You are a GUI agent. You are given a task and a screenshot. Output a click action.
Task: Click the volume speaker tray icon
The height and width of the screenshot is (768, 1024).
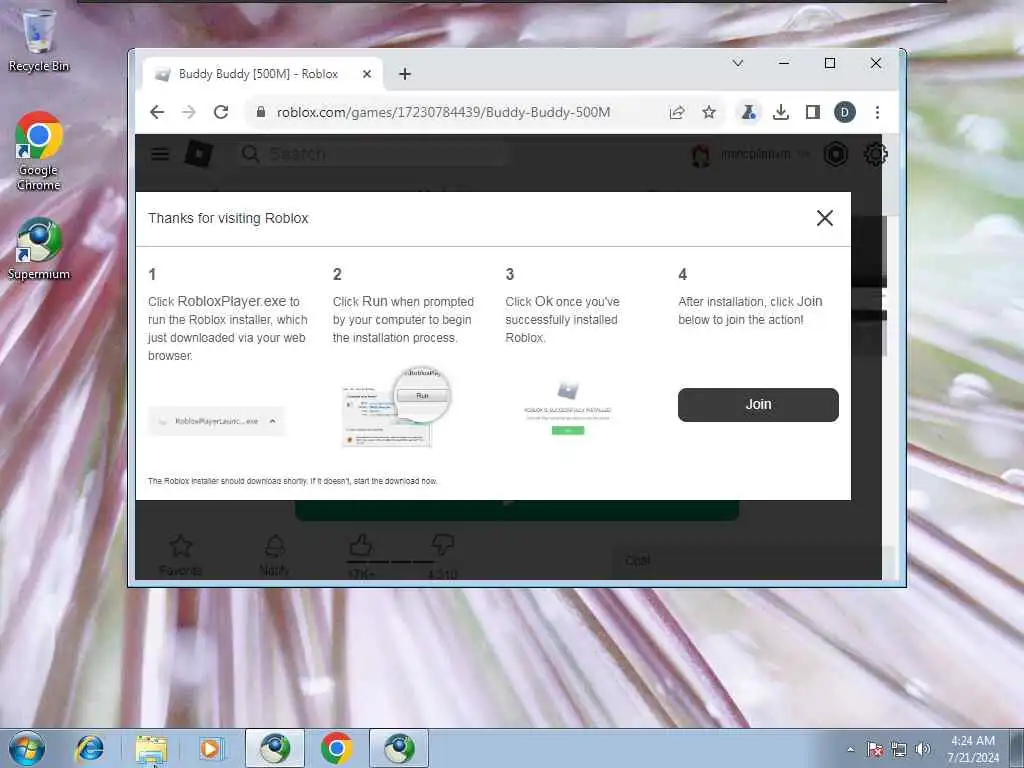(922, 749)
